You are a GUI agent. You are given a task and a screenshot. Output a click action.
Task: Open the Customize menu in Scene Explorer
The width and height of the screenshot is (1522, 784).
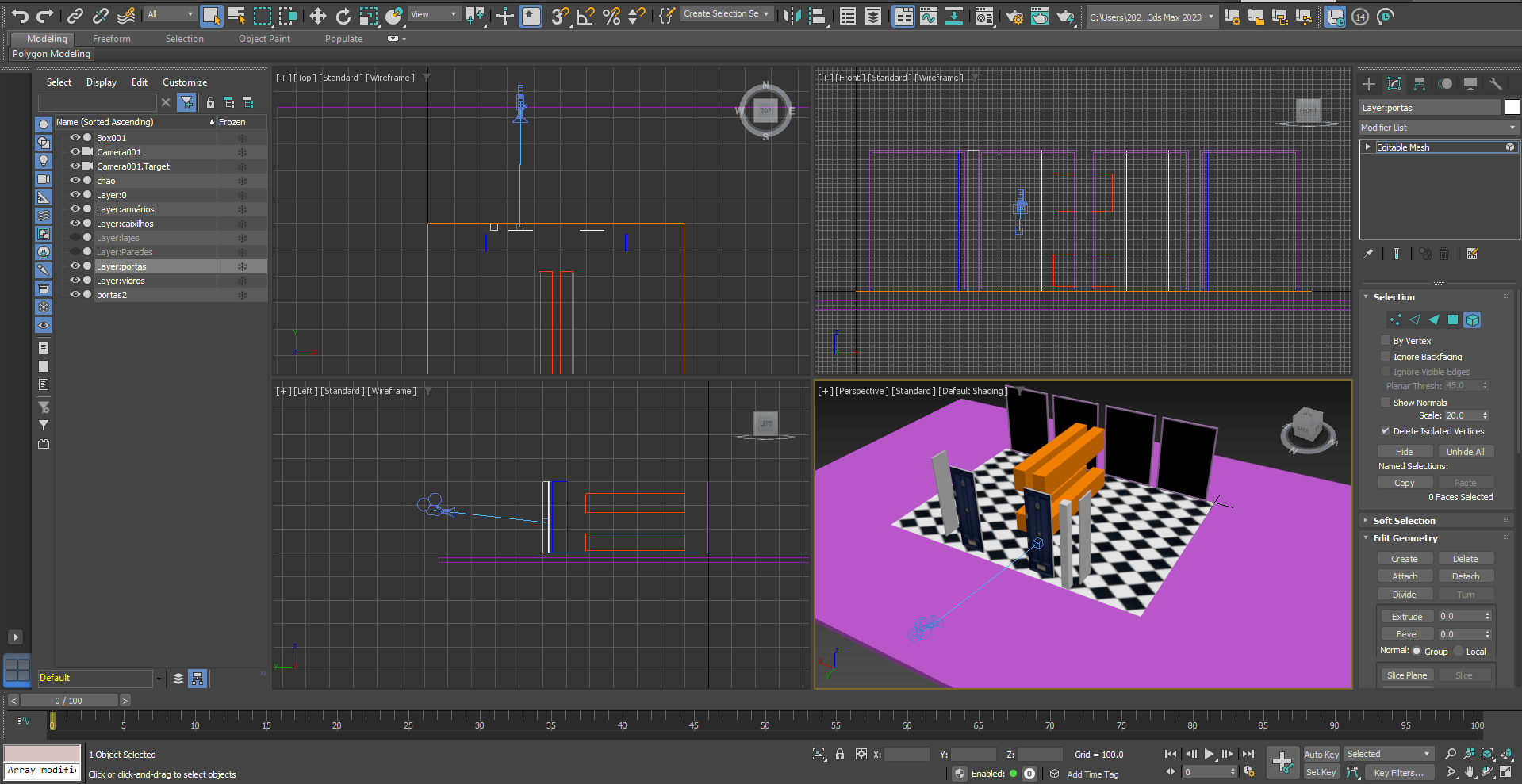(x=185, y=82)
